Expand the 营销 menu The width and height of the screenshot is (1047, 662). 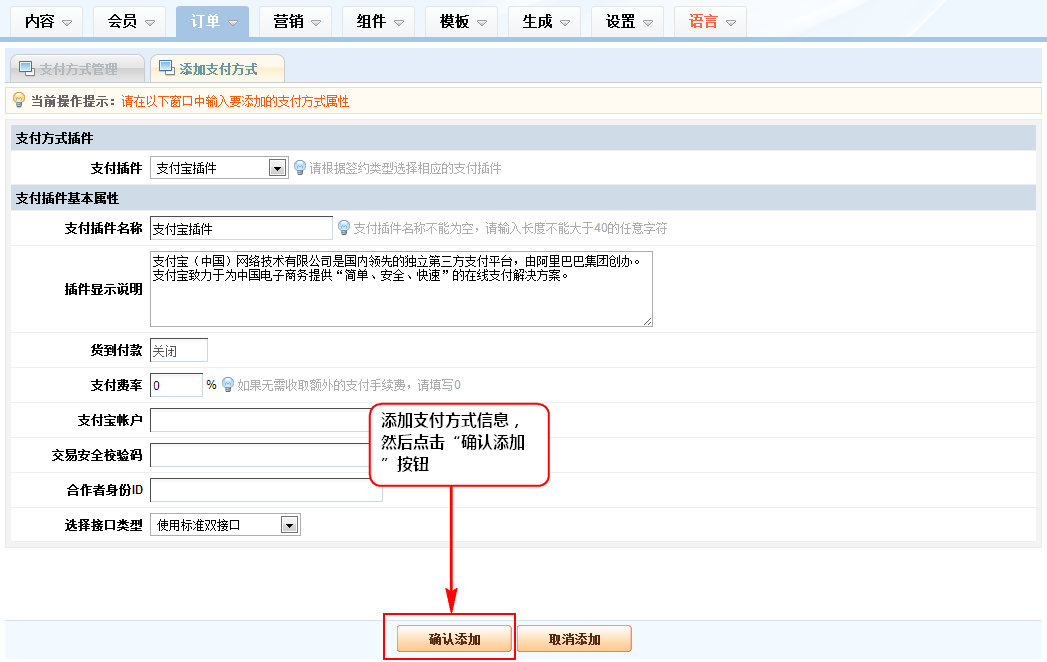[296, 21]
